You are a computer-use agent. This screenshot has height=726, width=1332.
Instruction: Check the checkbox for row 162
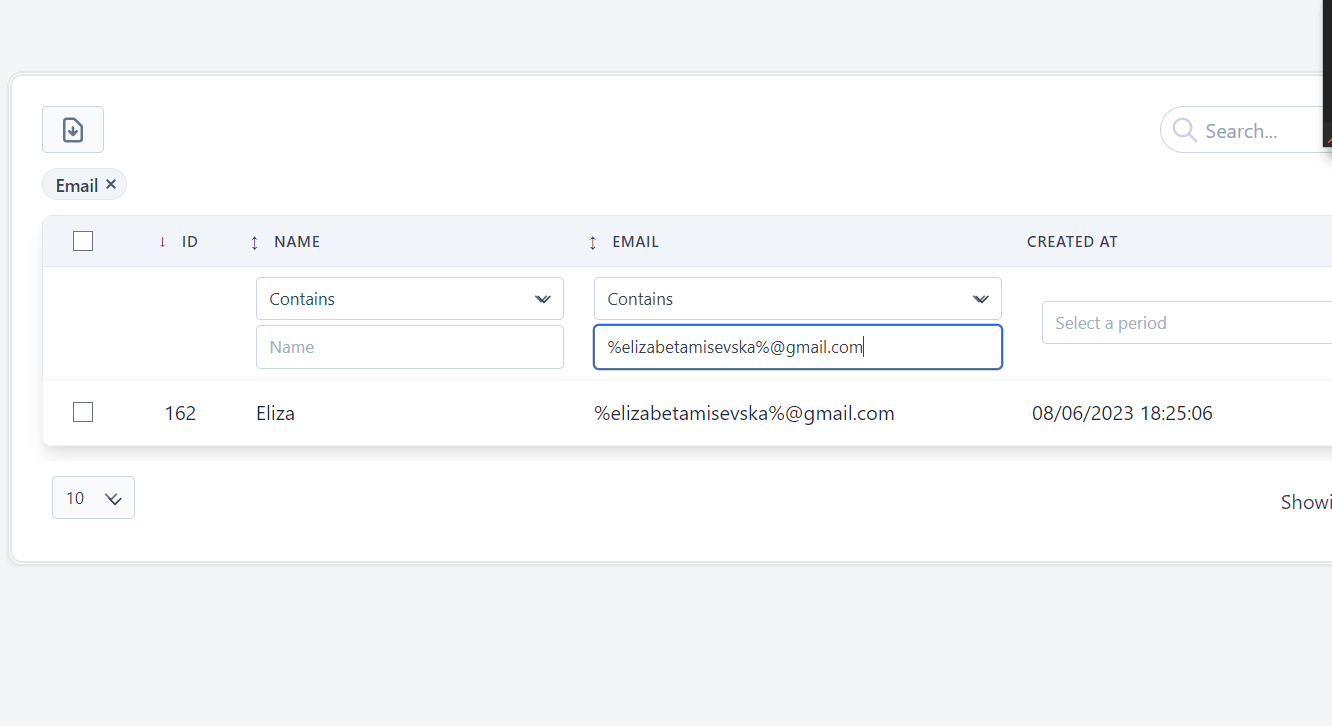(x=83, y=412)
